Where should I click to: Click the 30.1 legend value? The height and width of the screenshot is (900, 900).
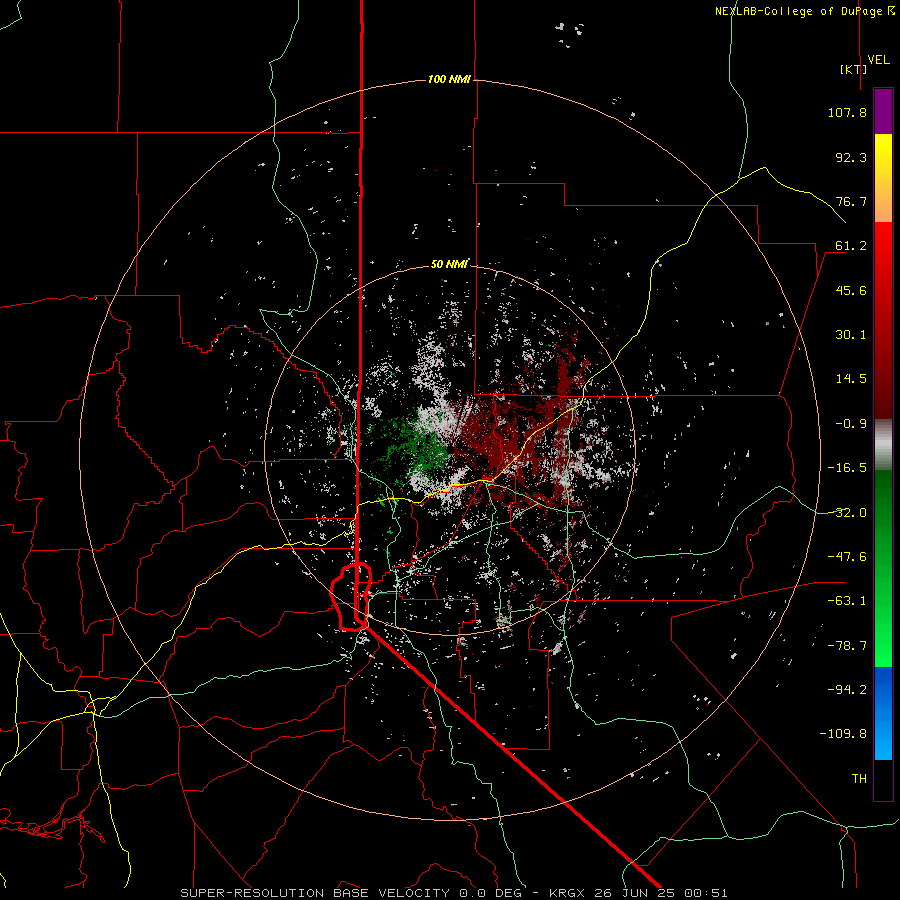point(851,335)
